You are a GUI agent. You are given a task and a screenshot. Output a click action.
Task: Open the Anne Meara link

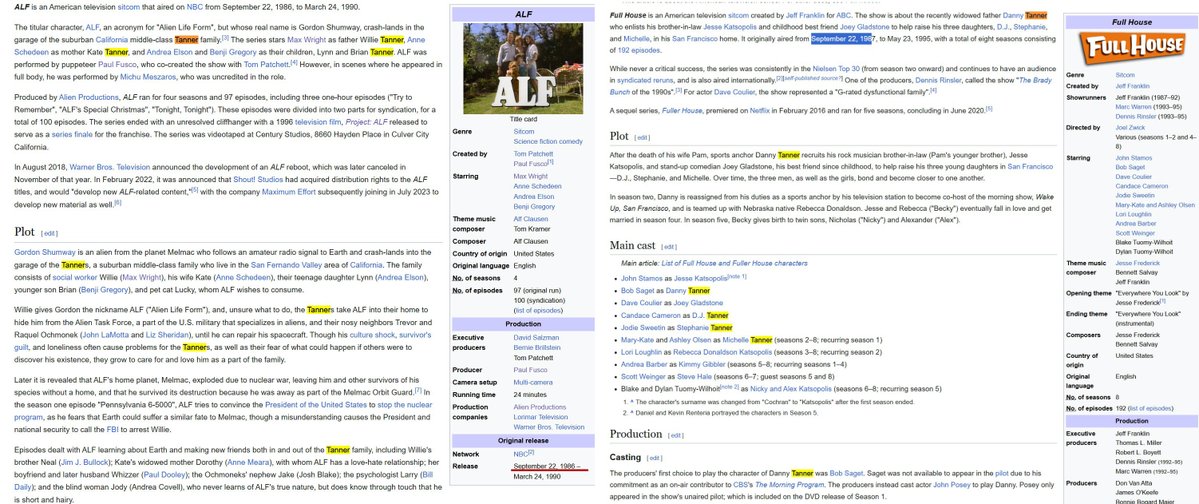click(247, 462)
